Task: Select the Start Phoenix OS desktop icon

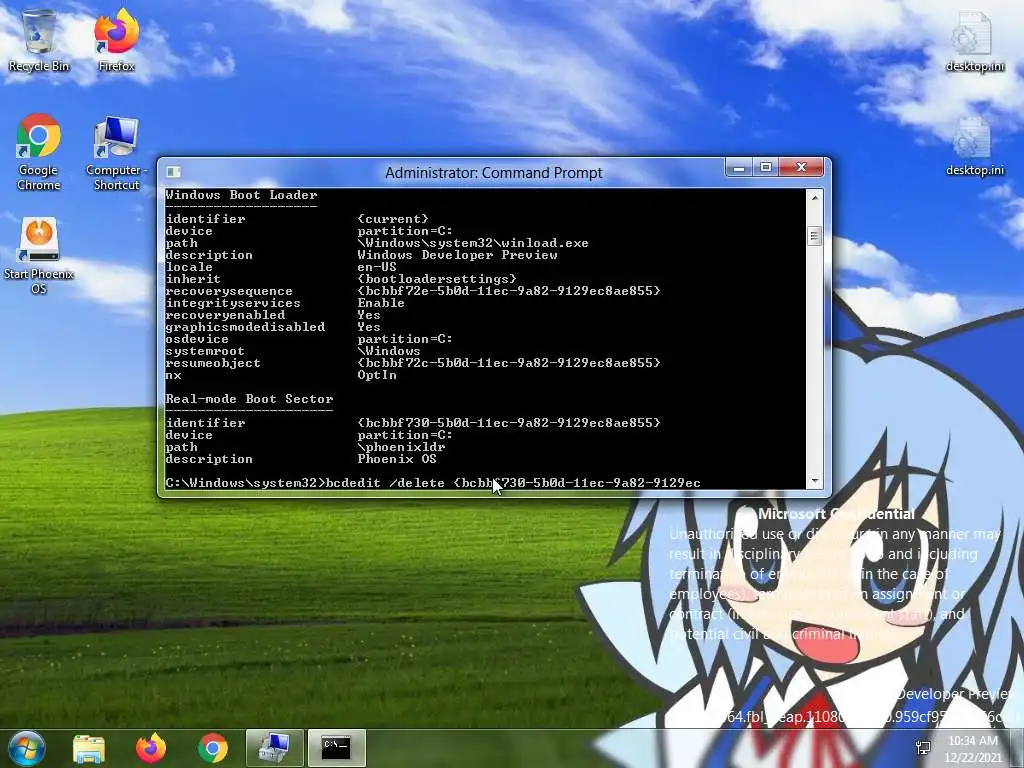Action: [39, 255]
